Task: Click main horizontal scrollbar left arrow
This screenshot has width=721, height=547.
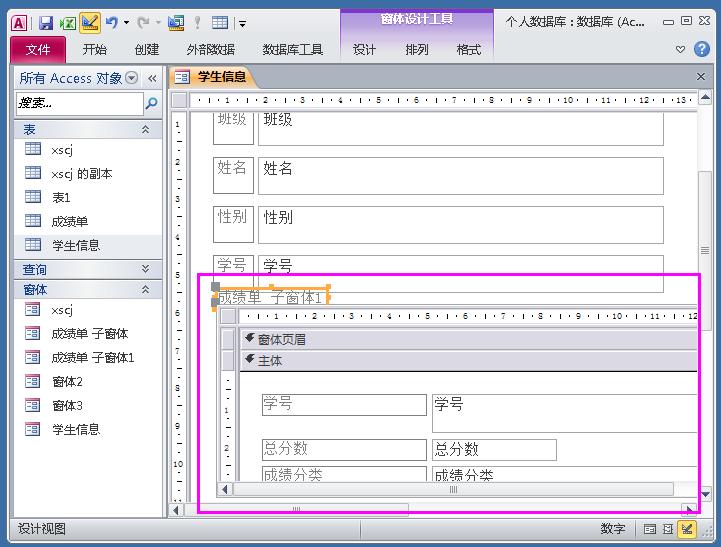Action: (176, 510)
